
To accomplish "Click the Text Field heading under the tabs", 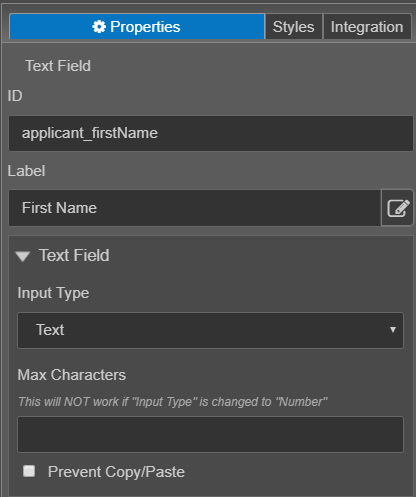I will [x=58, y=66].
